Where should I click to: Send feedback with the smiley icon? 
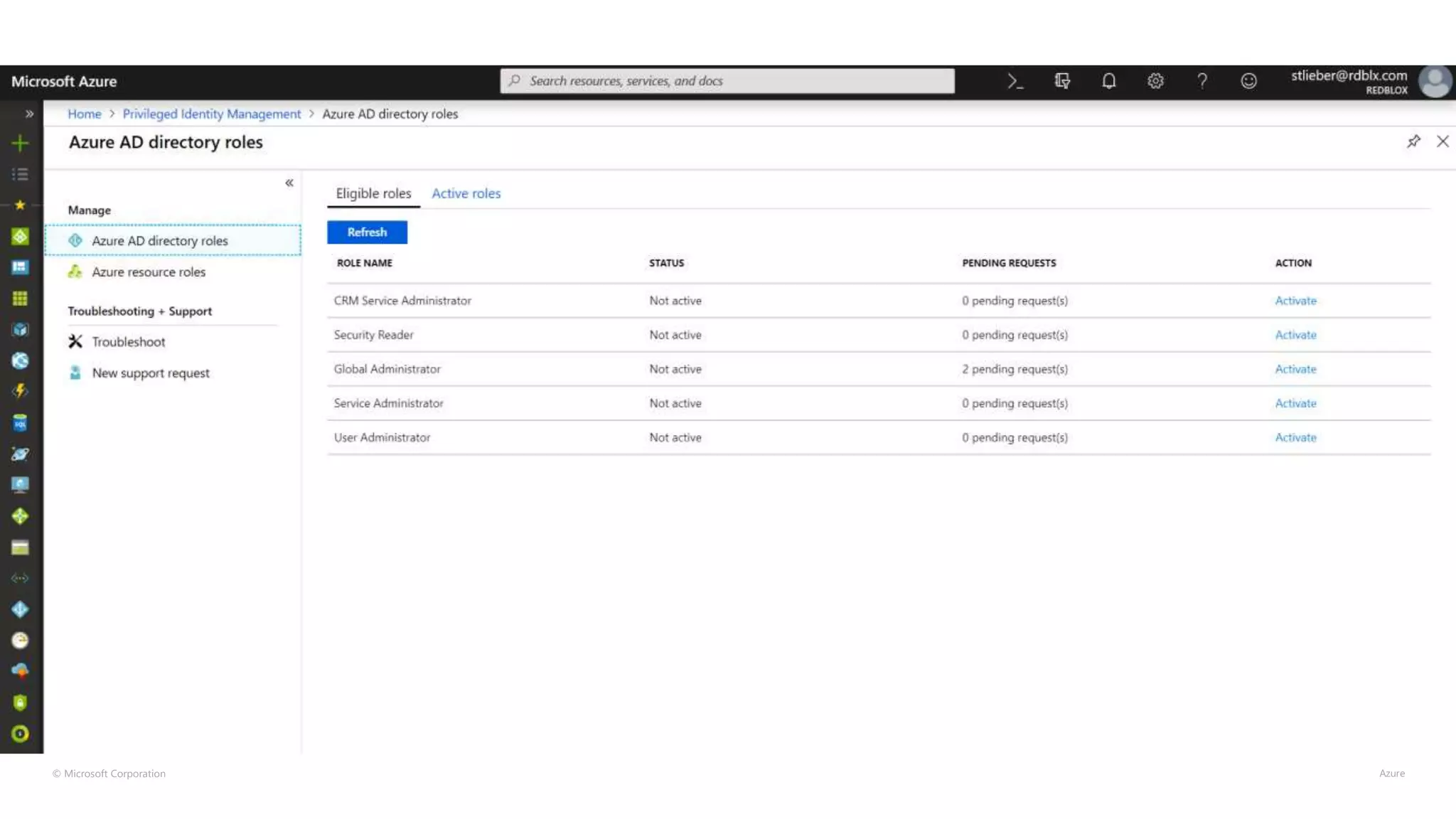[1248, 81]
